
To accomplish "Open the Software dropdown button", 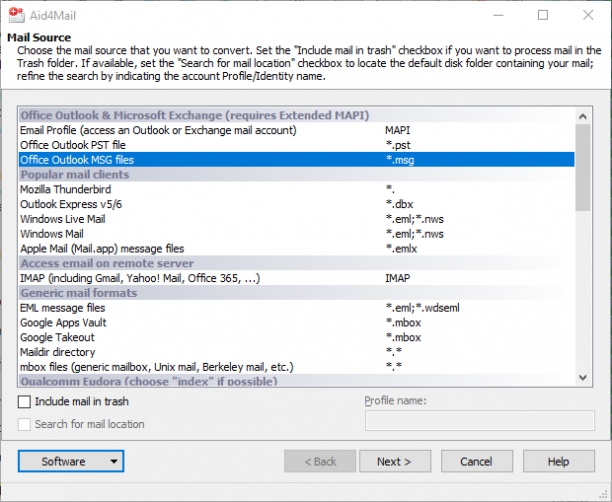I will point(71,461).
